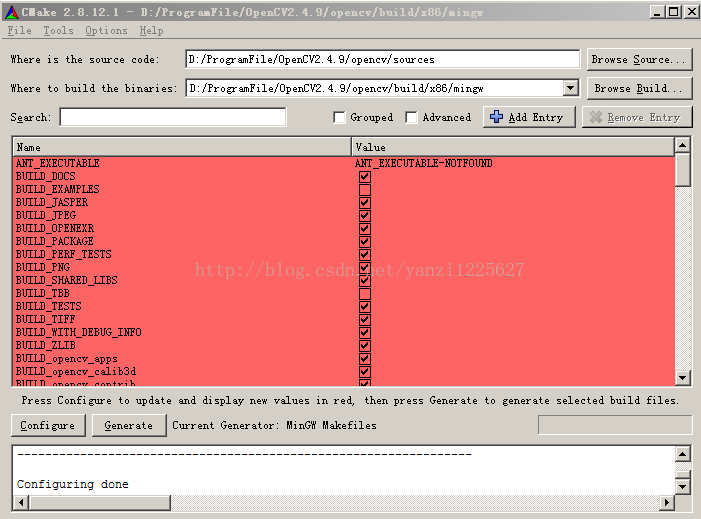Click the Name column header
The image size is (701, 519).
coord(182,147)
